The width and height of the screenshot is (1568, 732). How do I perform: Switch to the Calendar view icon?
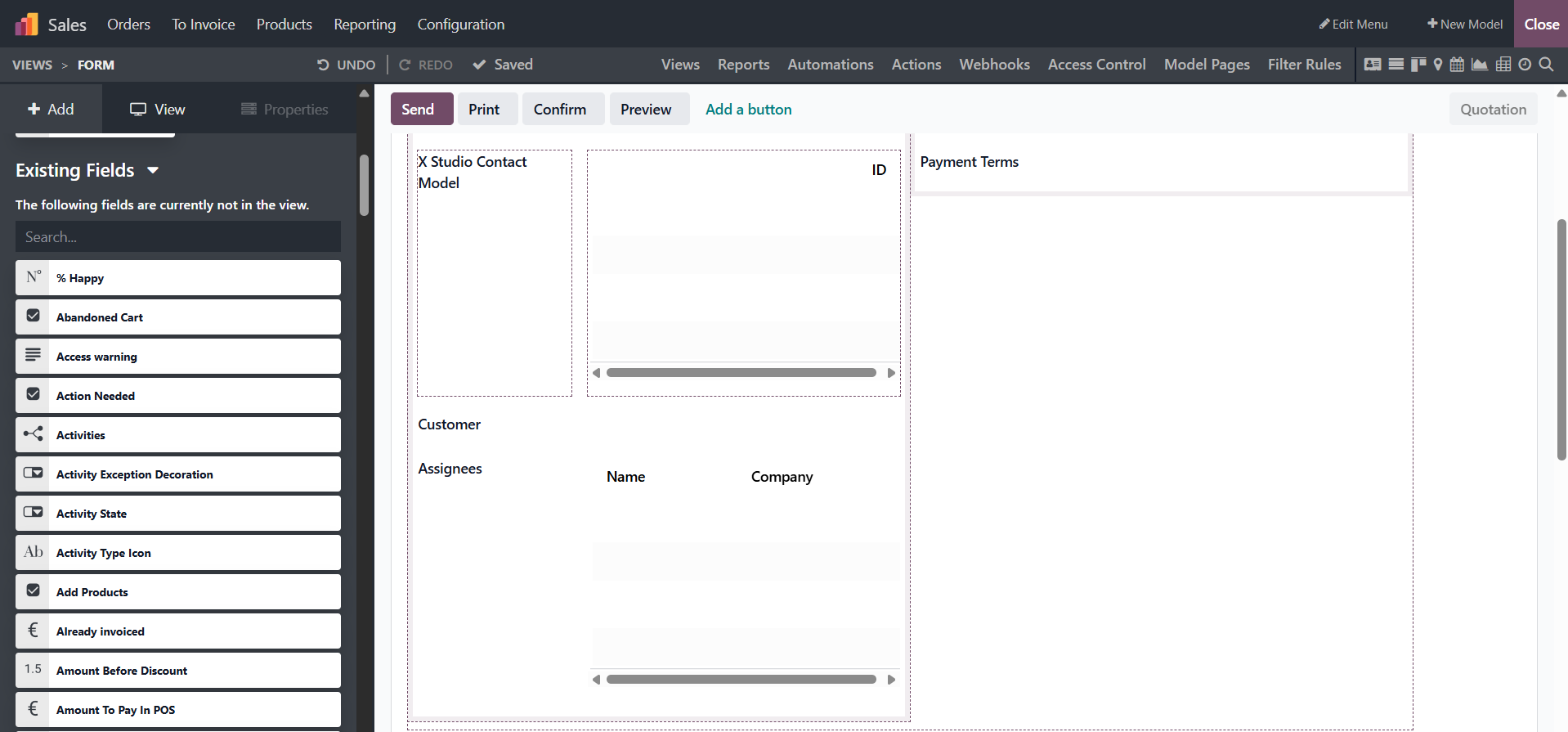click(x=1457, y=65)
